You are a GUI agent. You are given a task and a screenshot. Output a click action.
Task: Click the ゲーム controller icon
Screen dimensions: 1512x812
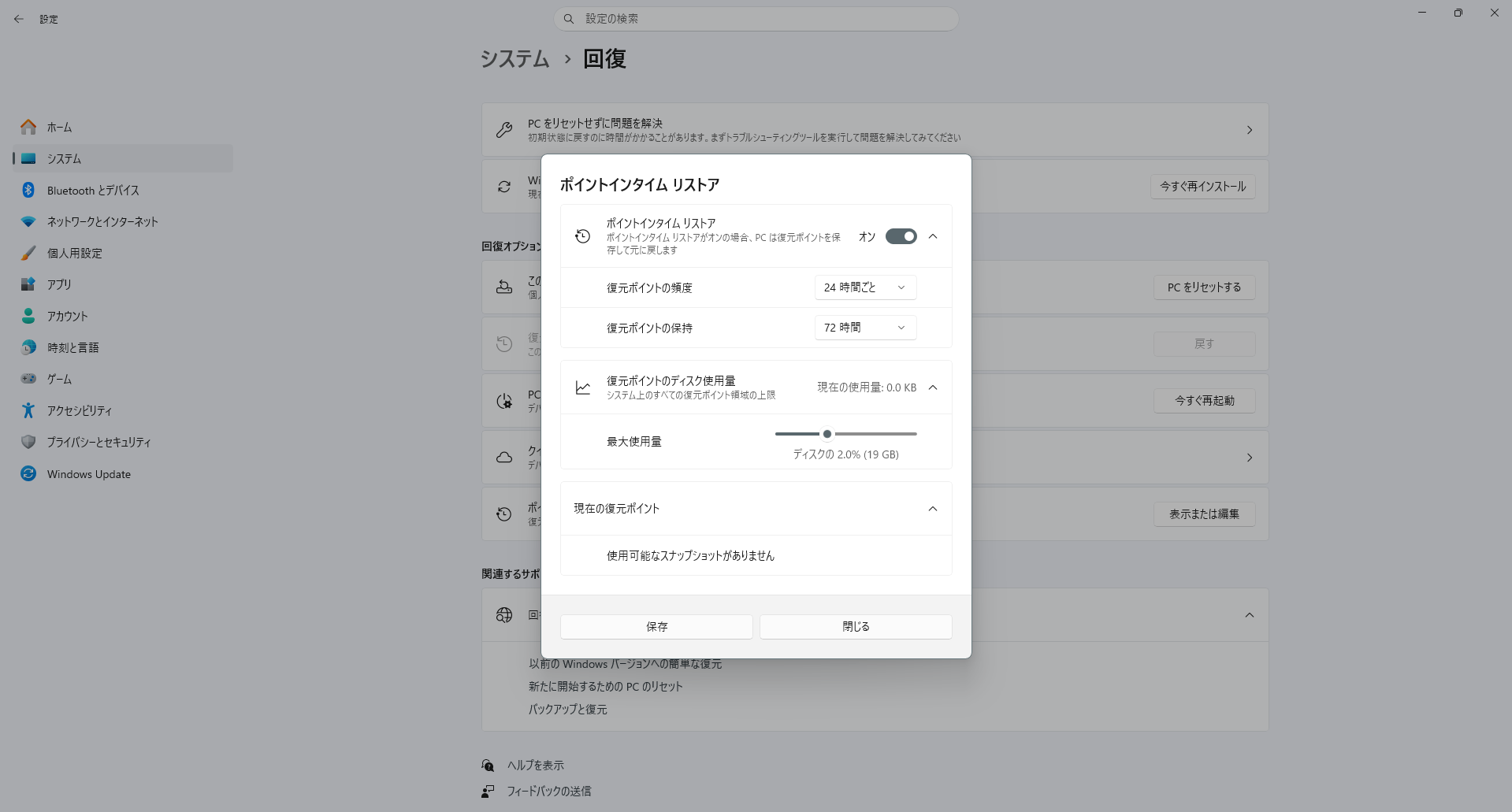(28, 379)
